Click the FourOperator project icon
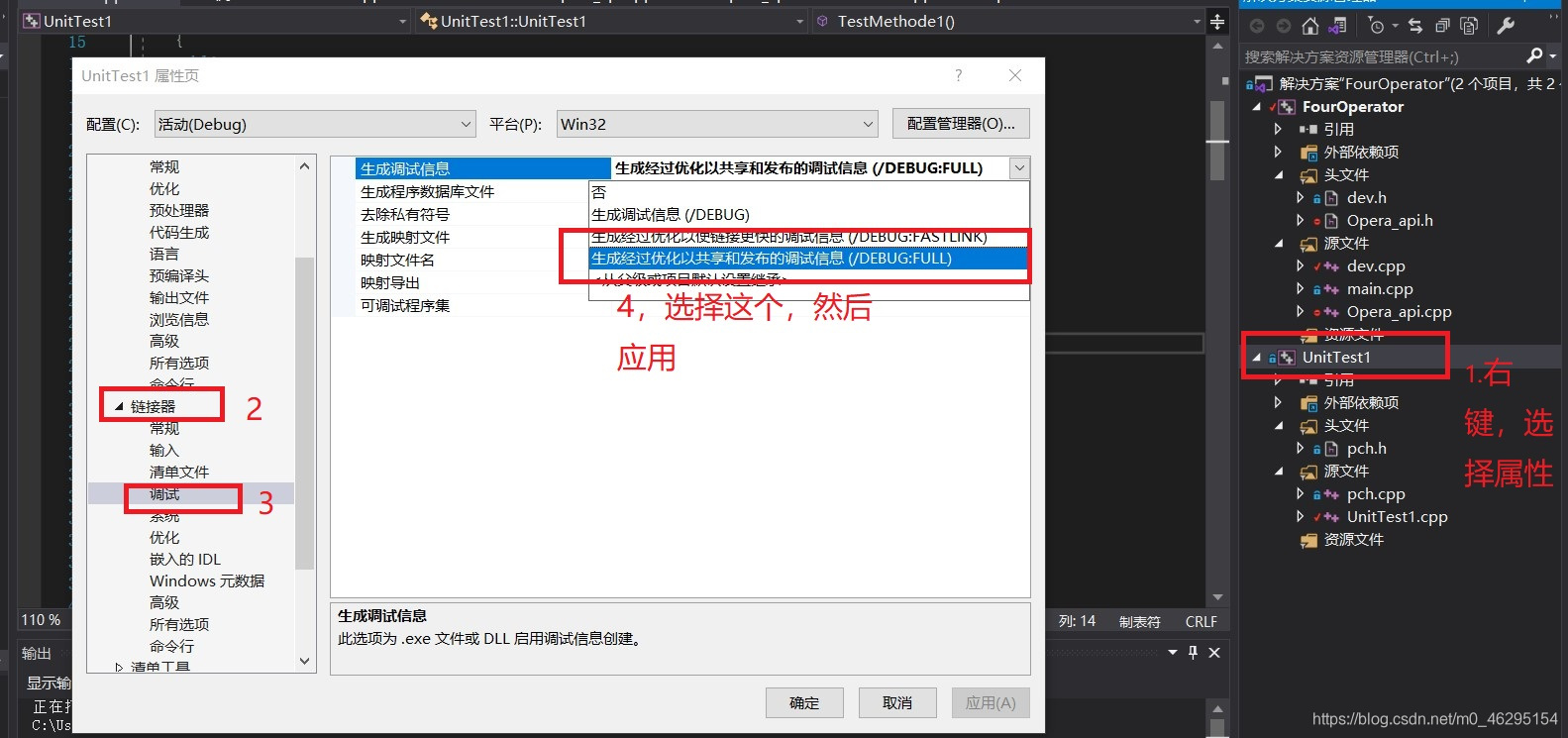This screenshot has height=738, width=1568. (x=1287, y=107)
